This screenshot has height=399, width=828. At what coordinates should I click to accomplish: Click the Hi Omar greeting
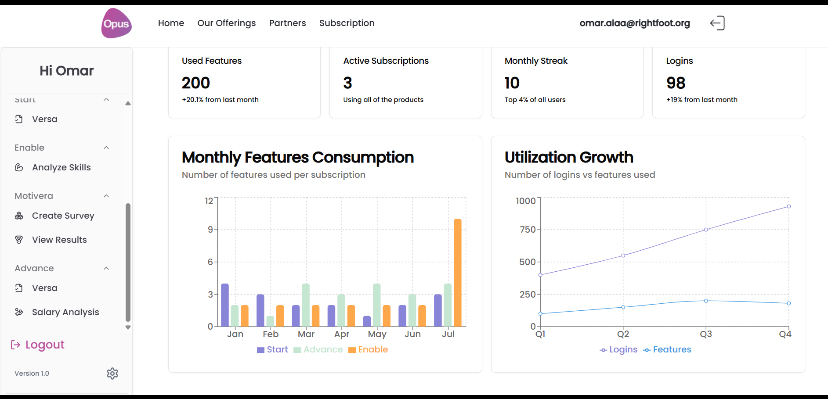click(67, 71)
